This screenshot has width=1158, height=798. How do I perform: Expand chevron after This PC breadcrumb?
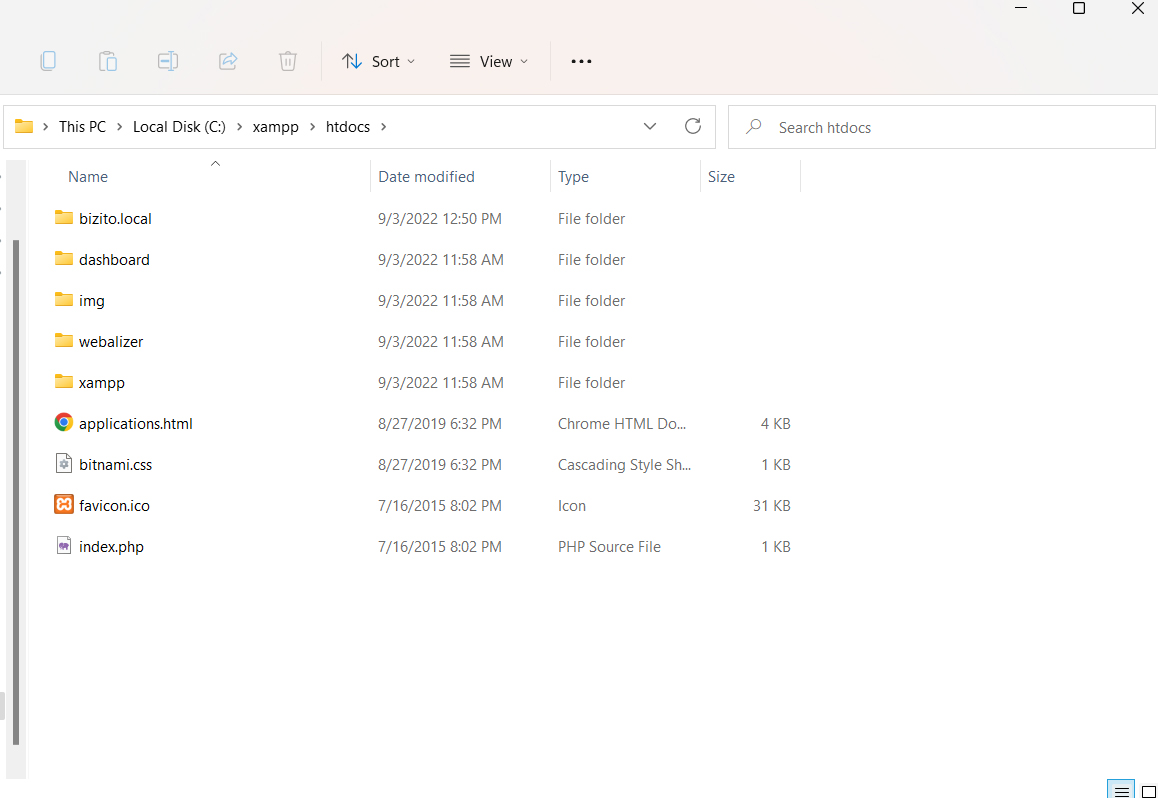click(120, 127)
